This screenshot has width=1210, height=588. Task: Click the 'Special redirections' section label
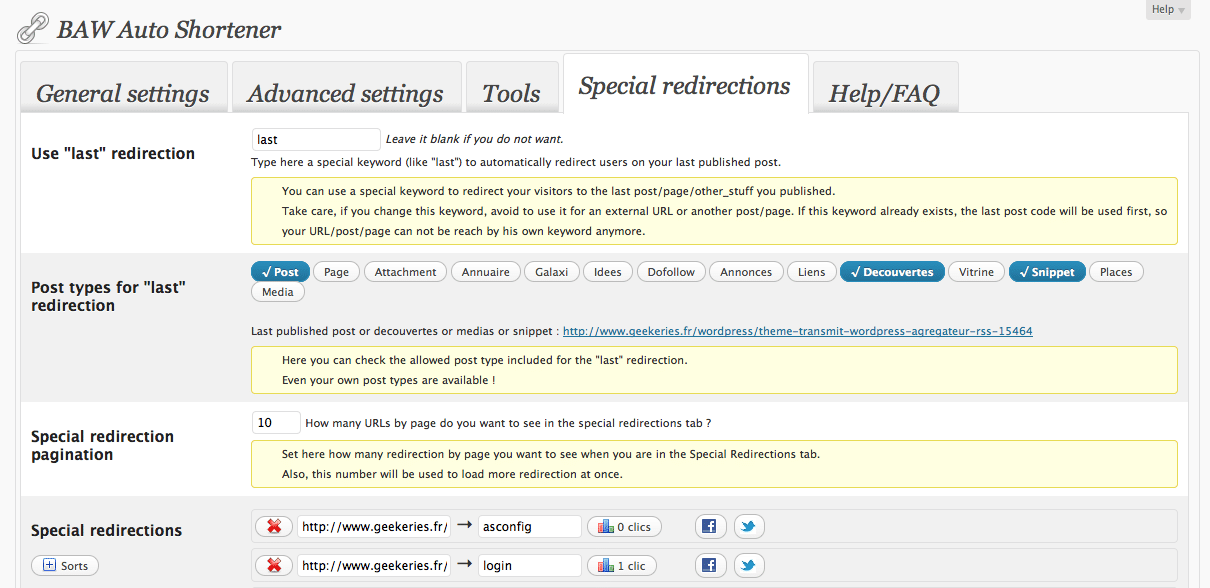click(106, 530)
